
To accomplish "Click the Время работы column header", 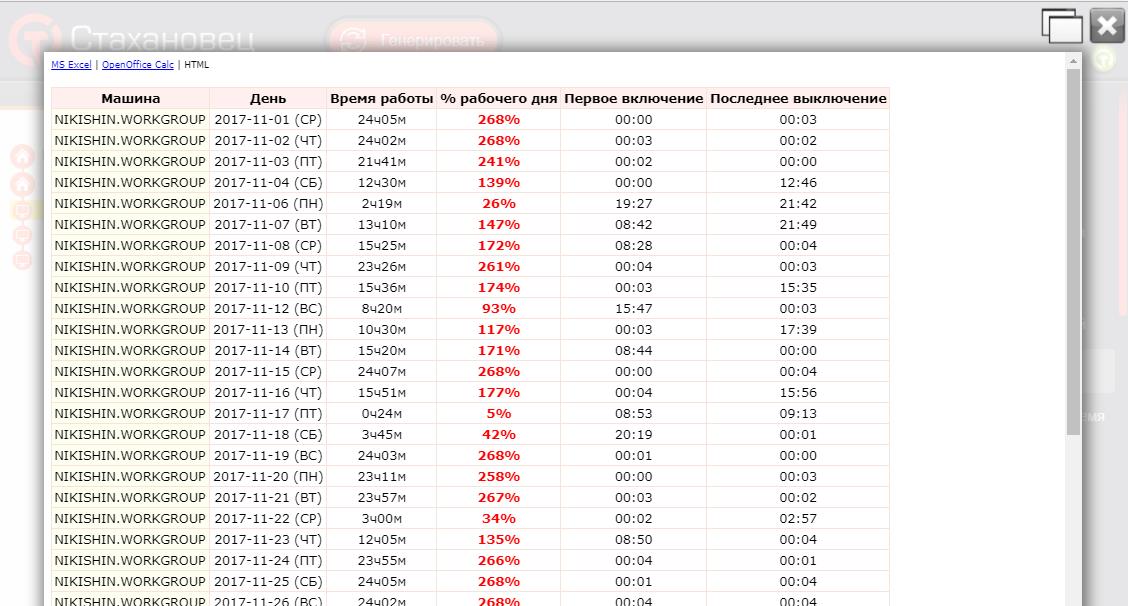I will click(x=381, y=99).
